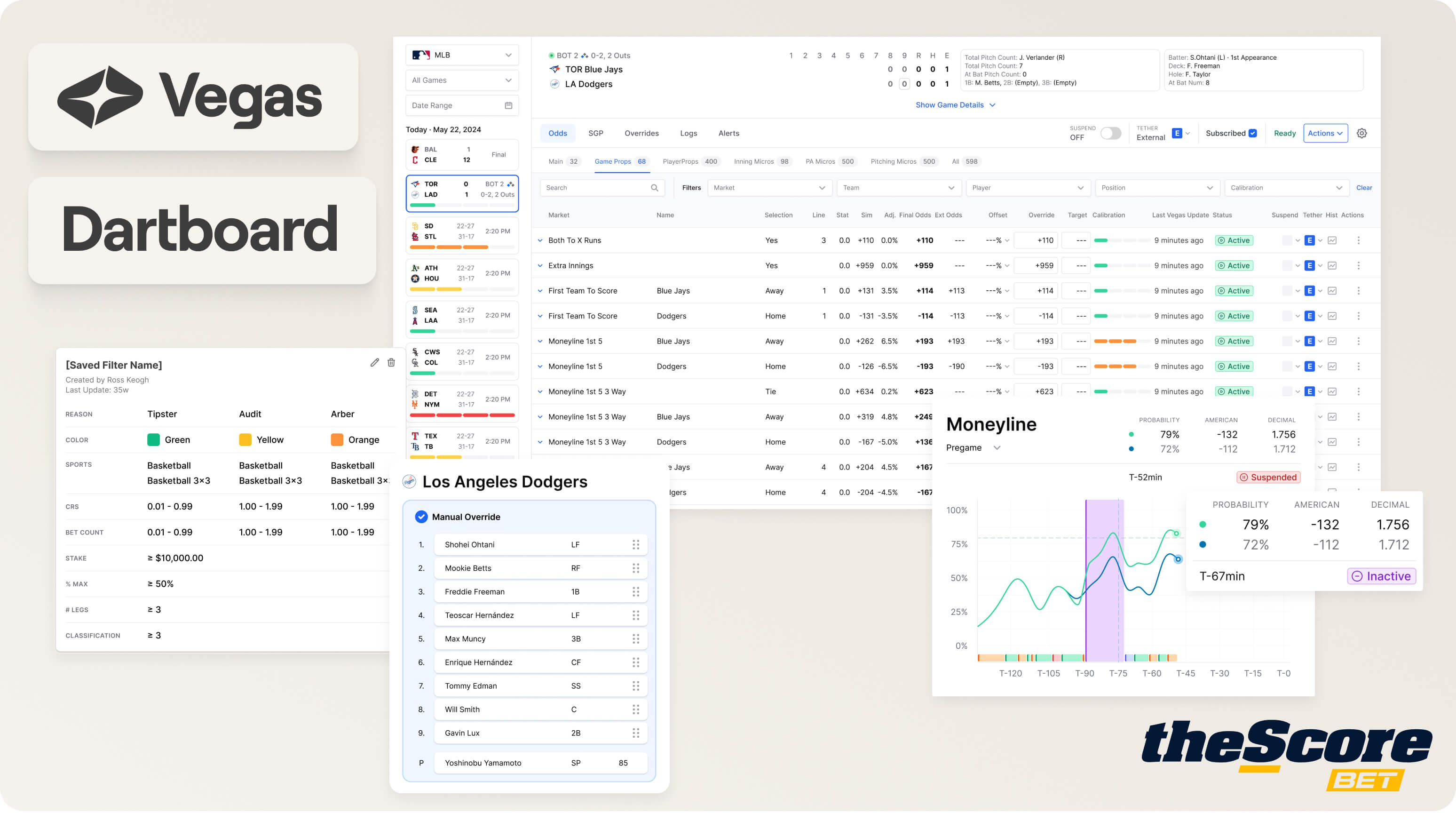
Task: Delete saved filter with trash icon
Action: [x=391, y=362]
